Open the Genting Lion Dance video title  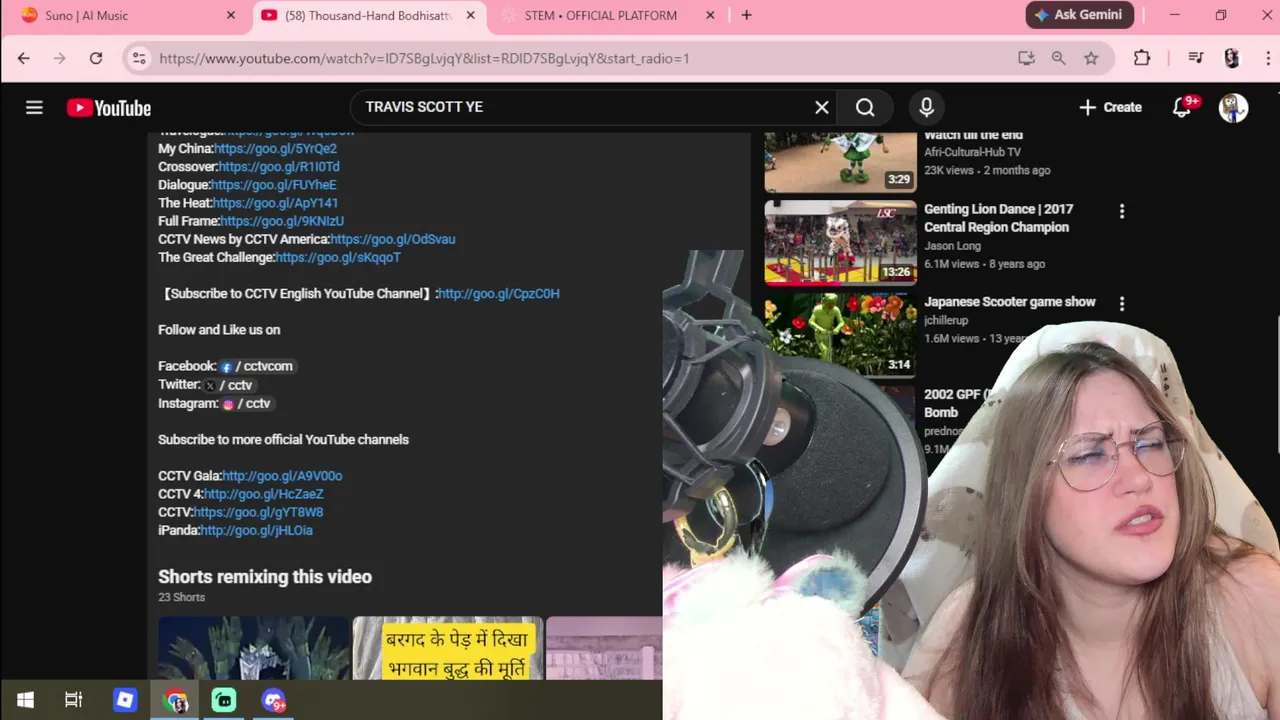998,218
